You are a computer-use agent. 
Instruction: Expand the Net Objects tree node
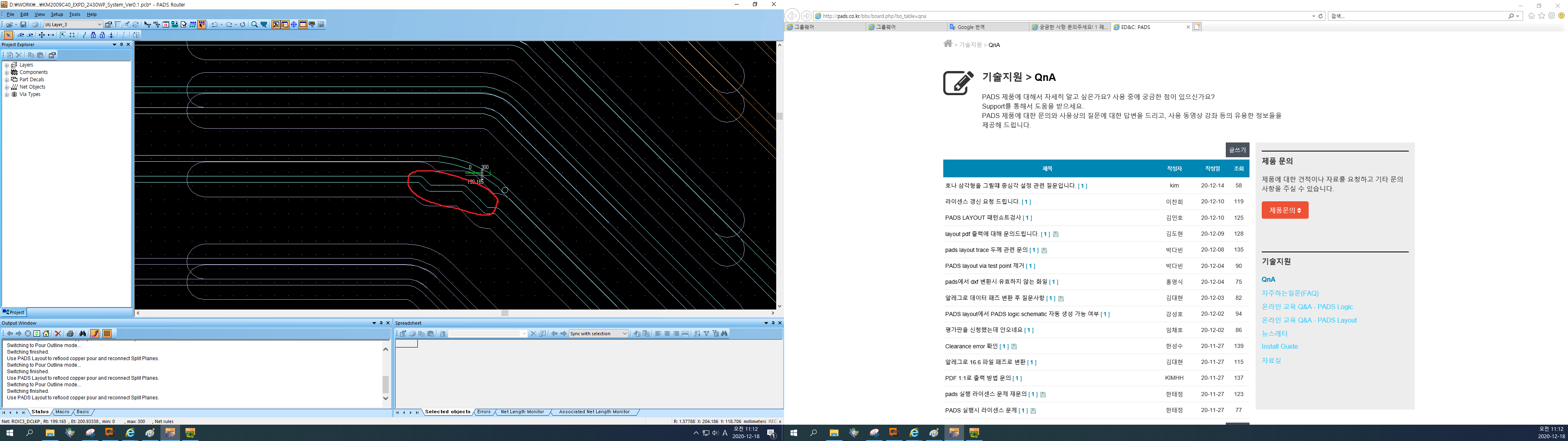[x=7, y=87]
